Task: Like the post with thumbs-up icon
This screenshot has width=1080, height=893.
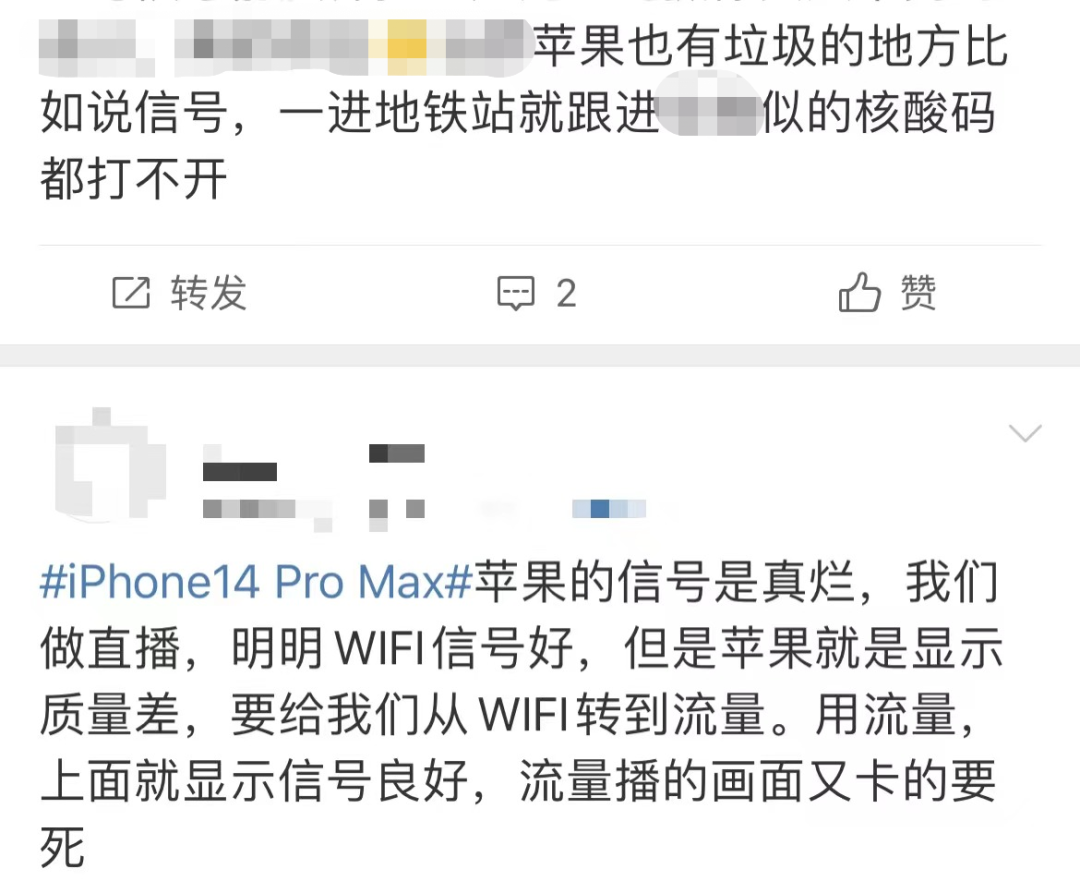Action: coord(859,292)
